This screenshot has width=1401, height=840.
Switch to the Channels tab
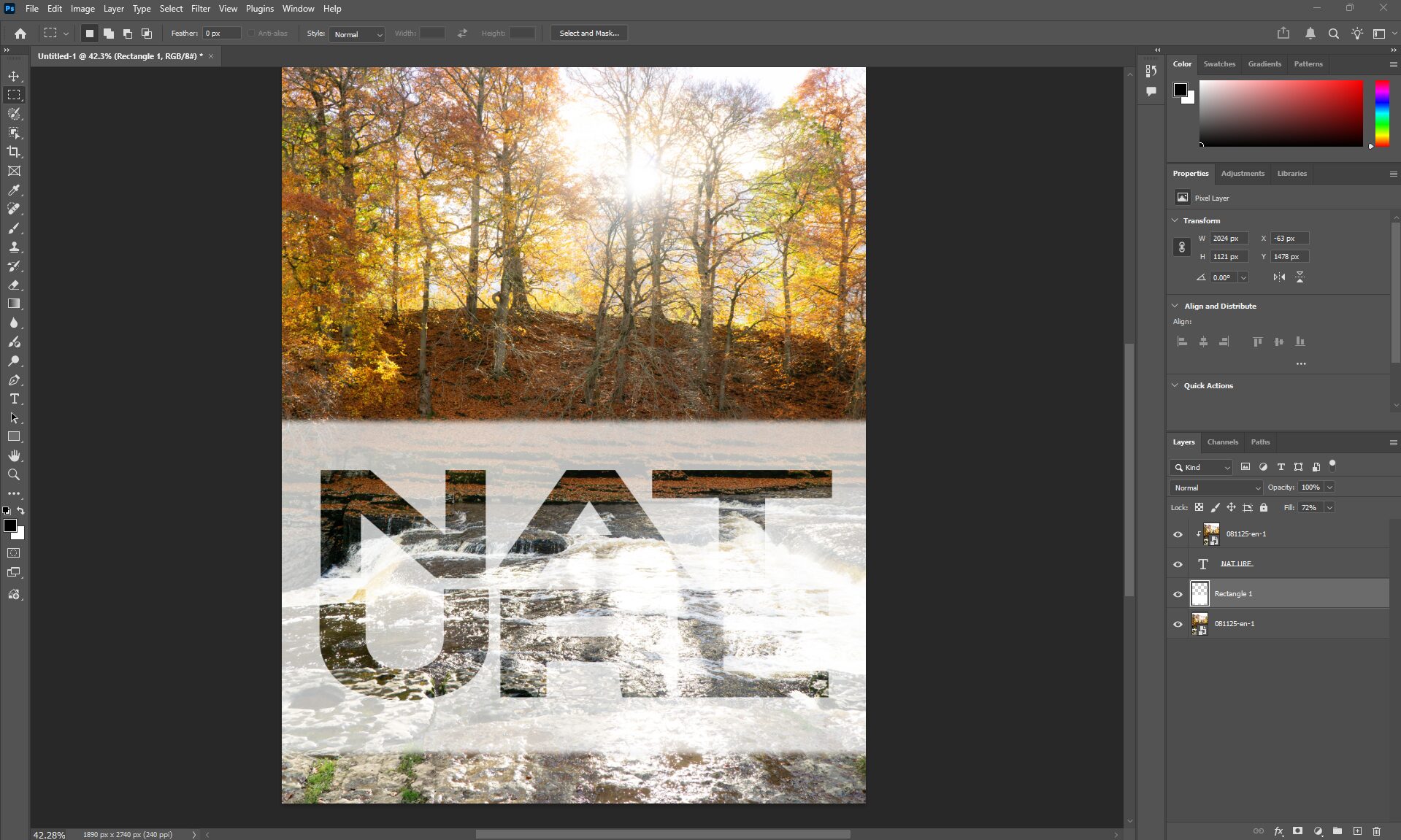pos(1222,442)
